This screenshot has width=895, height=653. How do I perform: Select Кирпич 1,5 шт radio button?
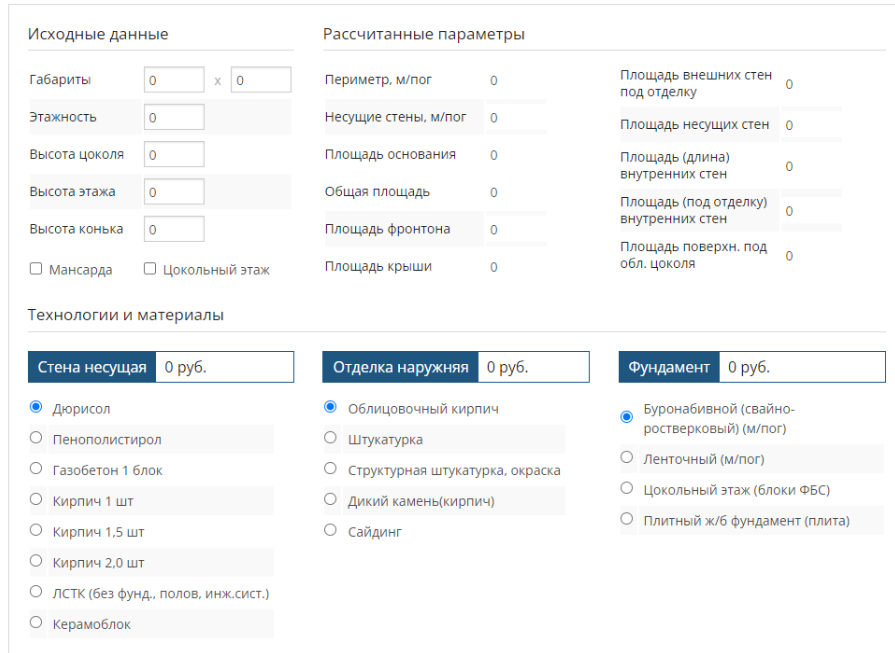click(x=37, y=531)
